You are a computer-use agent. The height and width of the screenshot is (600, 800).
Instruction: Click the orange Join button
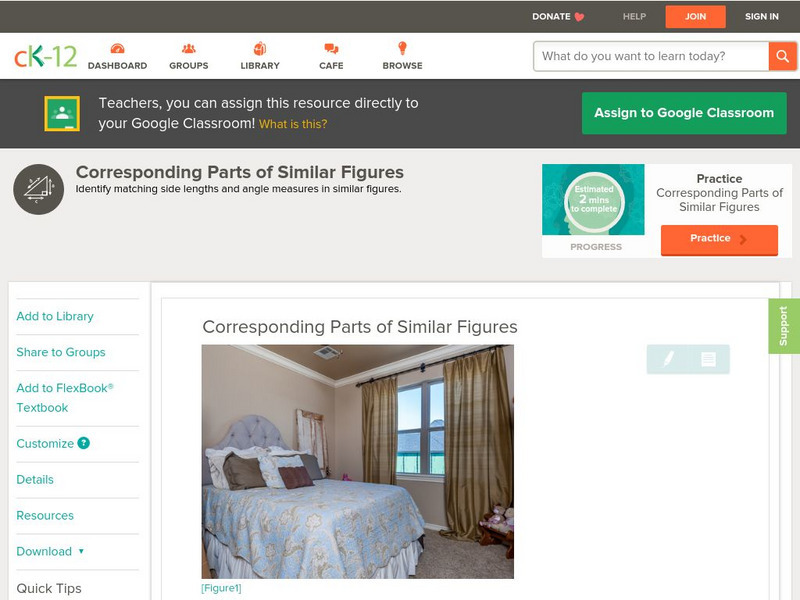pos(695,16)
